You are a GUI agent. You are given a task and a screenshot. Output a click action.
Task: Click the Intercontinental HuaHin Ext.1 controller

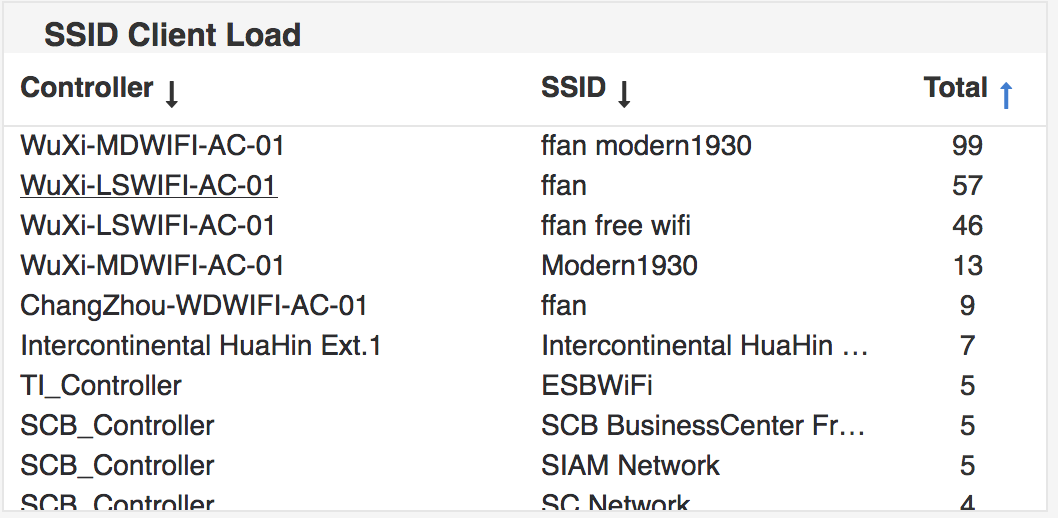point(201,345)
